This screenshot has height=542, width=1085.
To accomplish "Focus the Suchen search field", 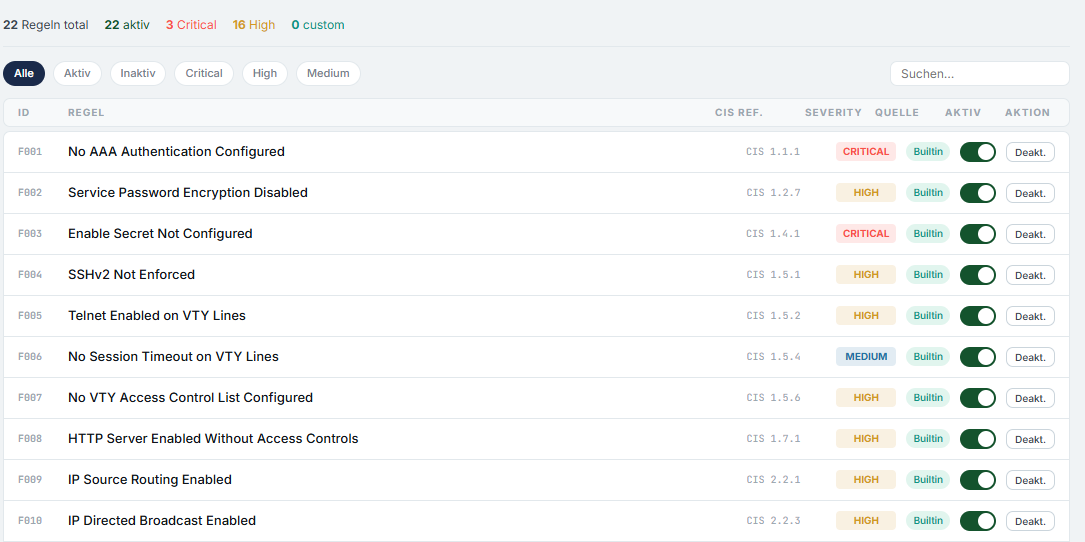I will 979,73.
